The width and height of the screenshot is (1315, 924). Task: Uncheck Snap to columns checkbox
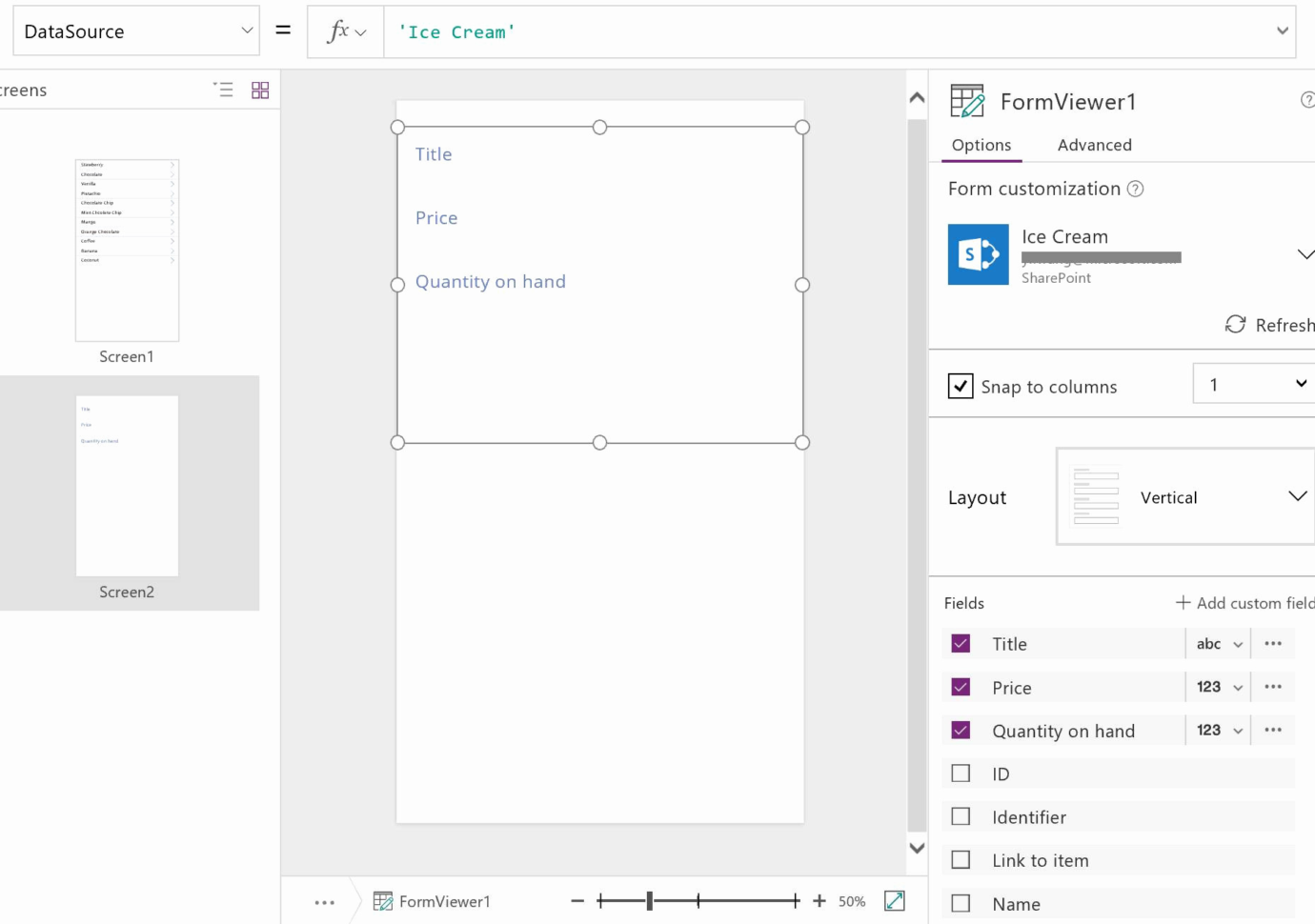click(x=961, y=386)
